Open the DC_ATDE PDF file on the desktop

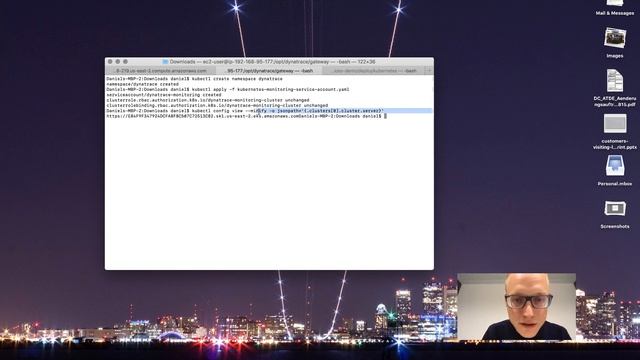(x=615, y=80)
